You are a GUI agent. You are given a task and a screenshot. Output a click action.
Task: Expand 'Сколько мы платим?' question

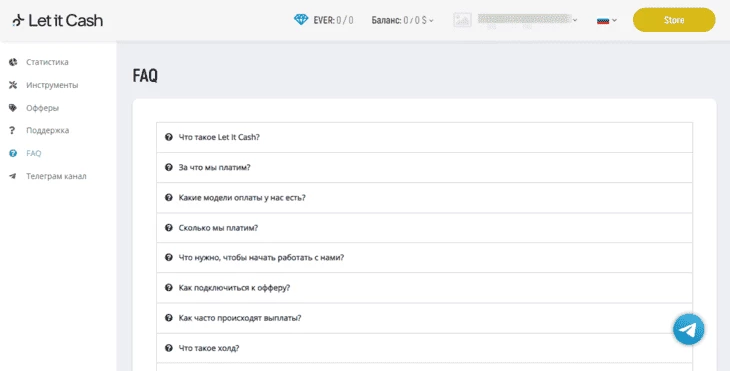424,228
